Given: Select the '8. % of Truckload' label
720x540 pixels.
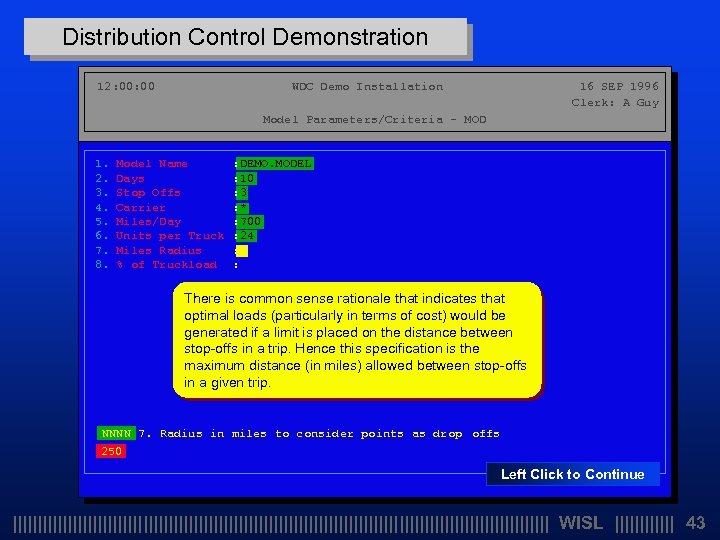Looking at the screenshot, I should pyautogui.click(x=156, y=265).
